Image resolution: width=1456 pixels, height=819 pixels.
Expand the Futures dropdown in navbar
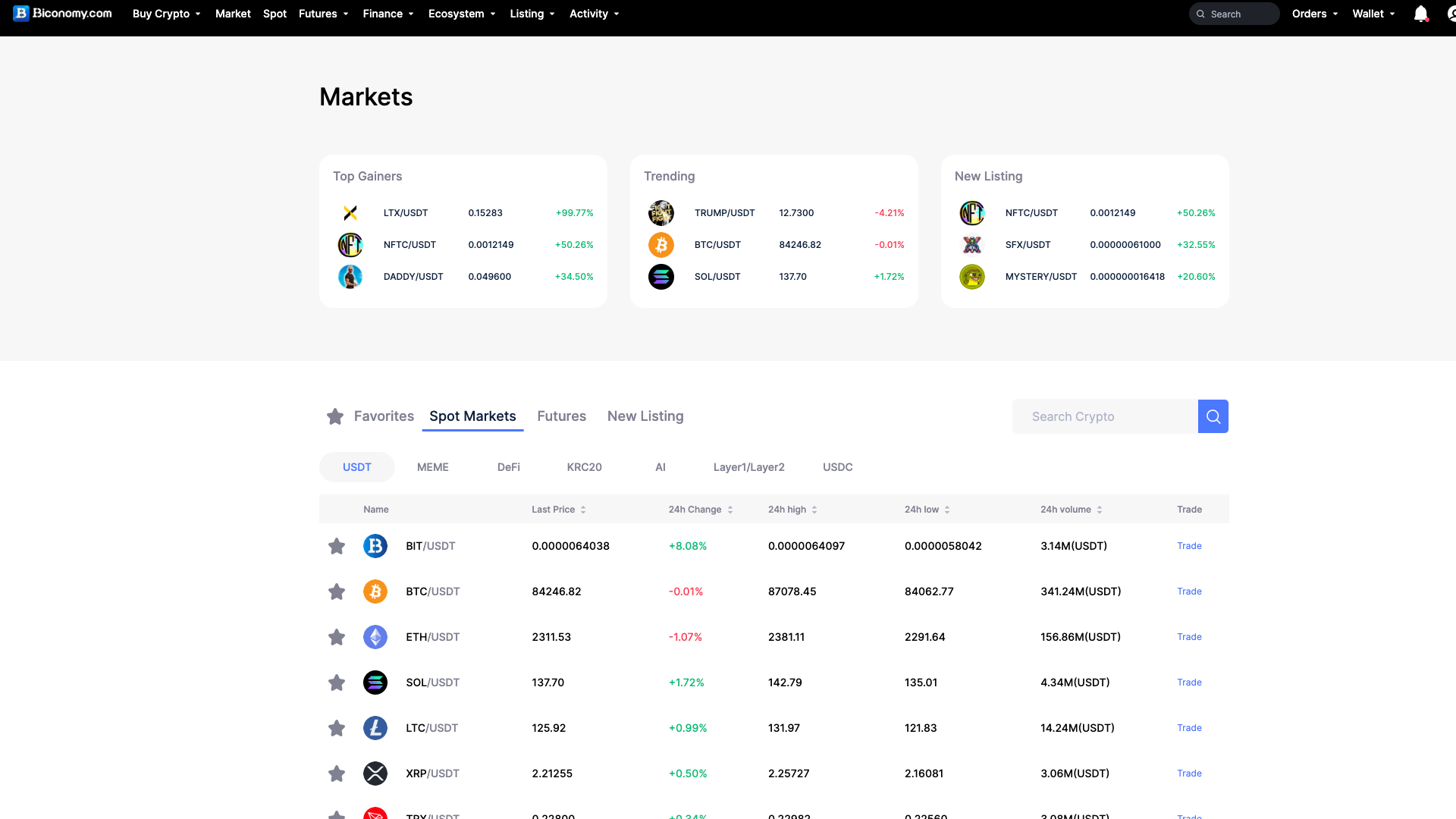[x=324, y=14]
